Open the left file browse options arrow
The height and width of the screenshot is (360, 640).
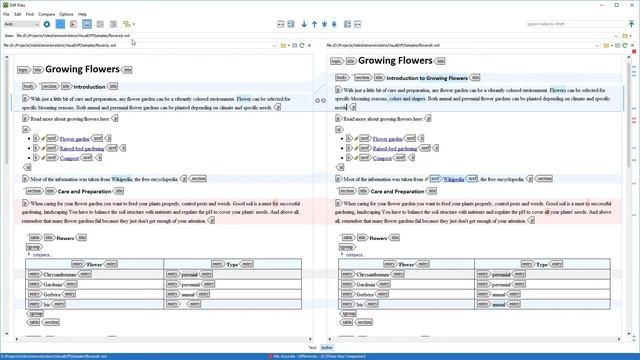[x=289, y=46]
